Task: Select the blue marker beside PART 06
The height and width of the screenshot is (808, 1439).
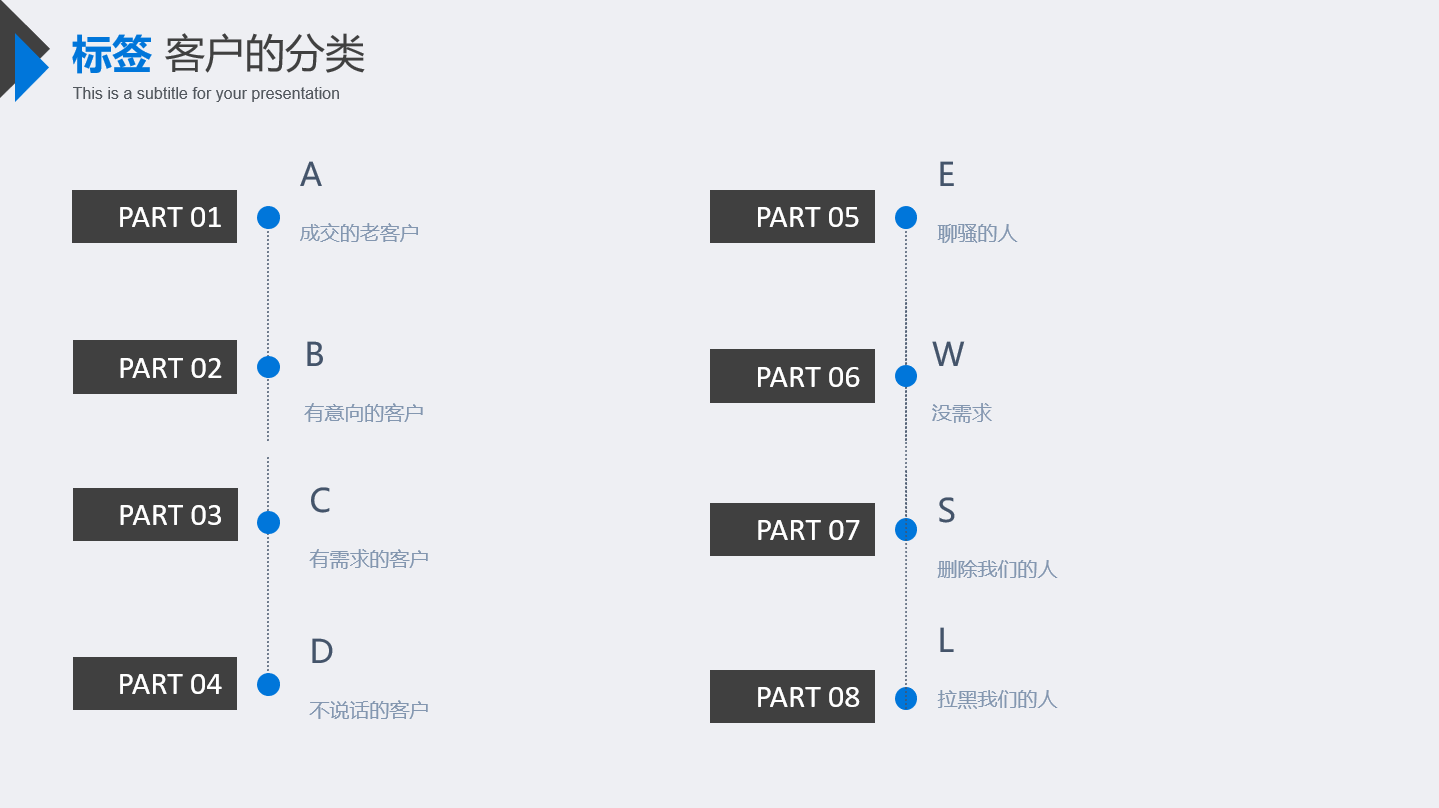Action: pyautogui.click(x=906, y=376)
